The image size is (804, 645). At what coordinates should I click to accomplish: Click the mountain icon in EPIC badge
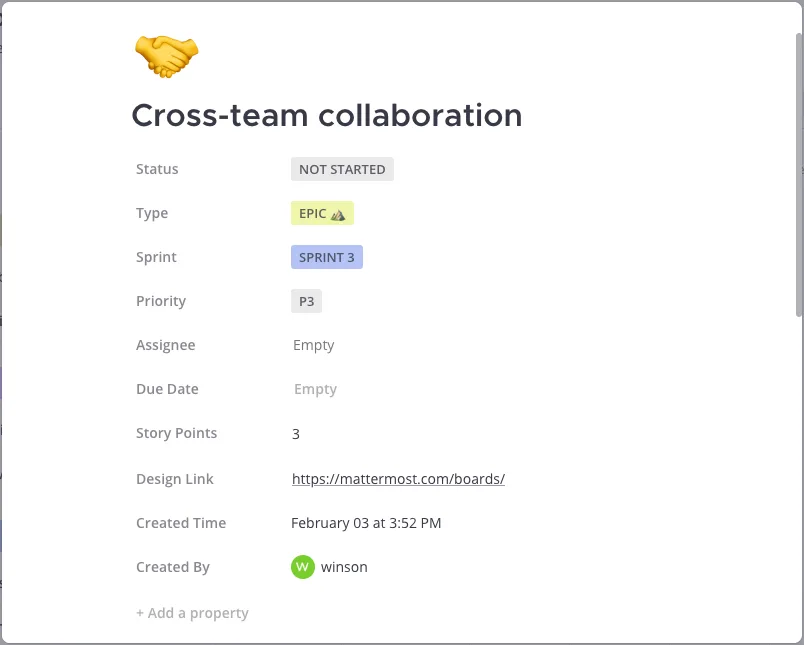(338, 214)
